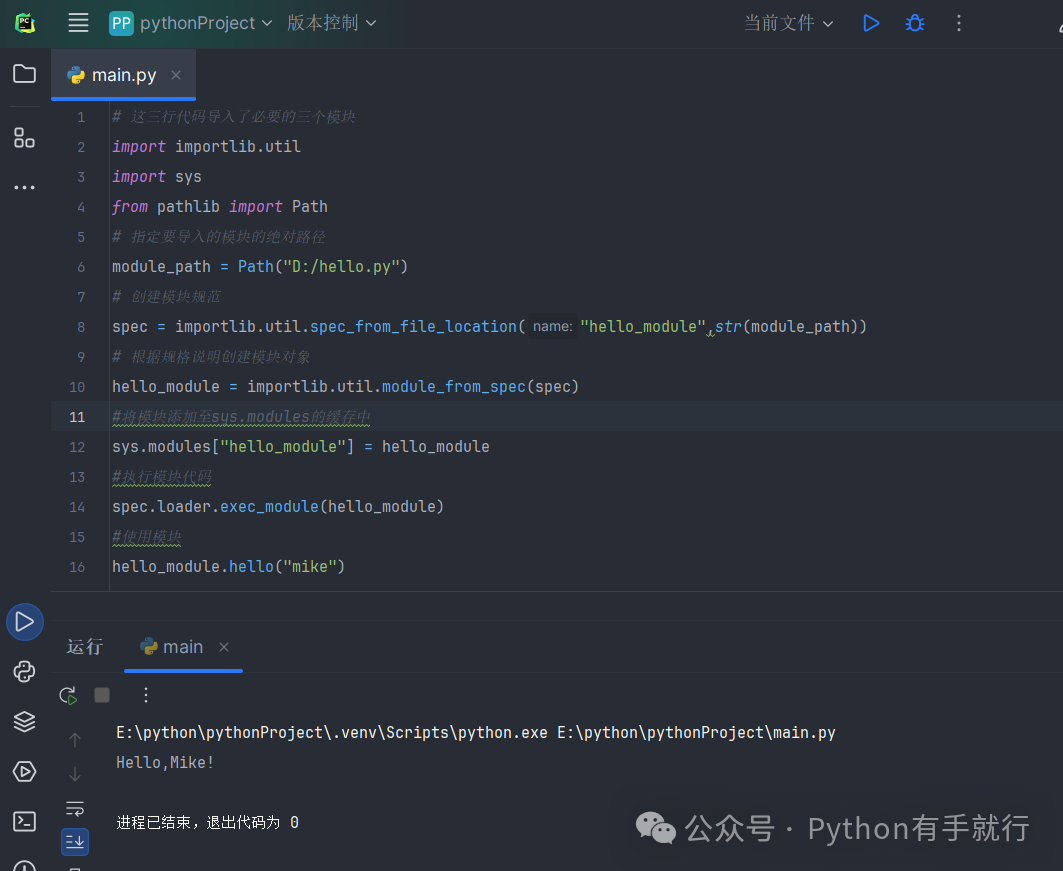Run the current file with play button
This screenshot has width=1063, height=871.
pos(871,23)
